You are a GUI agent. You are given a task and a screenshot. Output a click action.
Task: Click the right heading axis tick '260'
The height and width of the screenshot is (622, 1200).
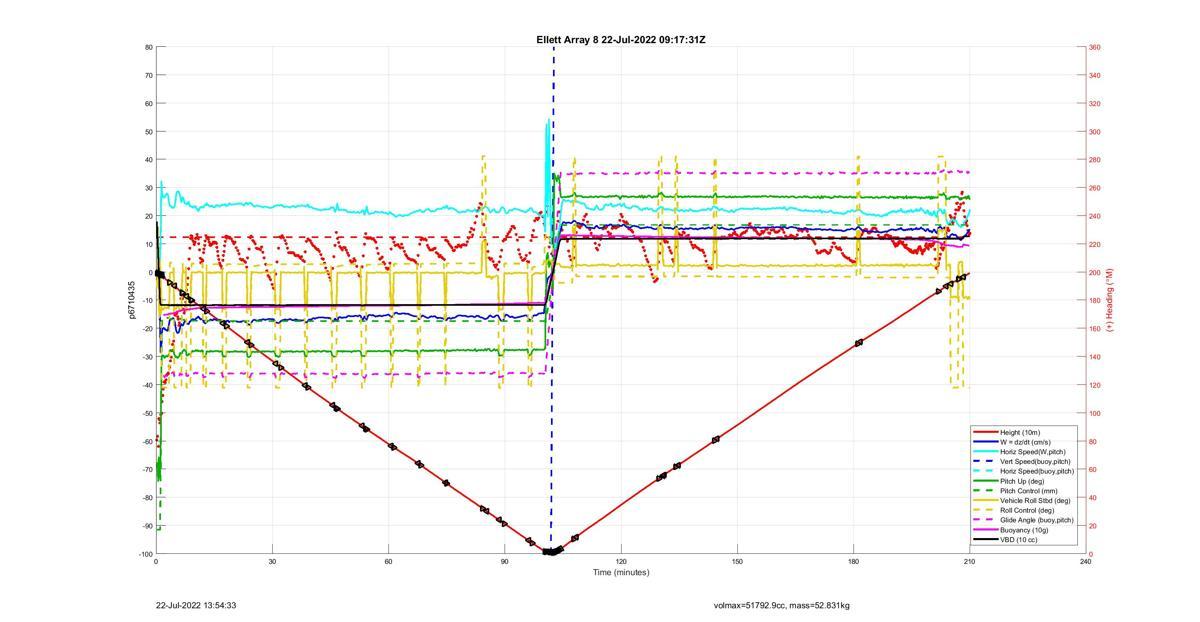(x=1095, y=188)
